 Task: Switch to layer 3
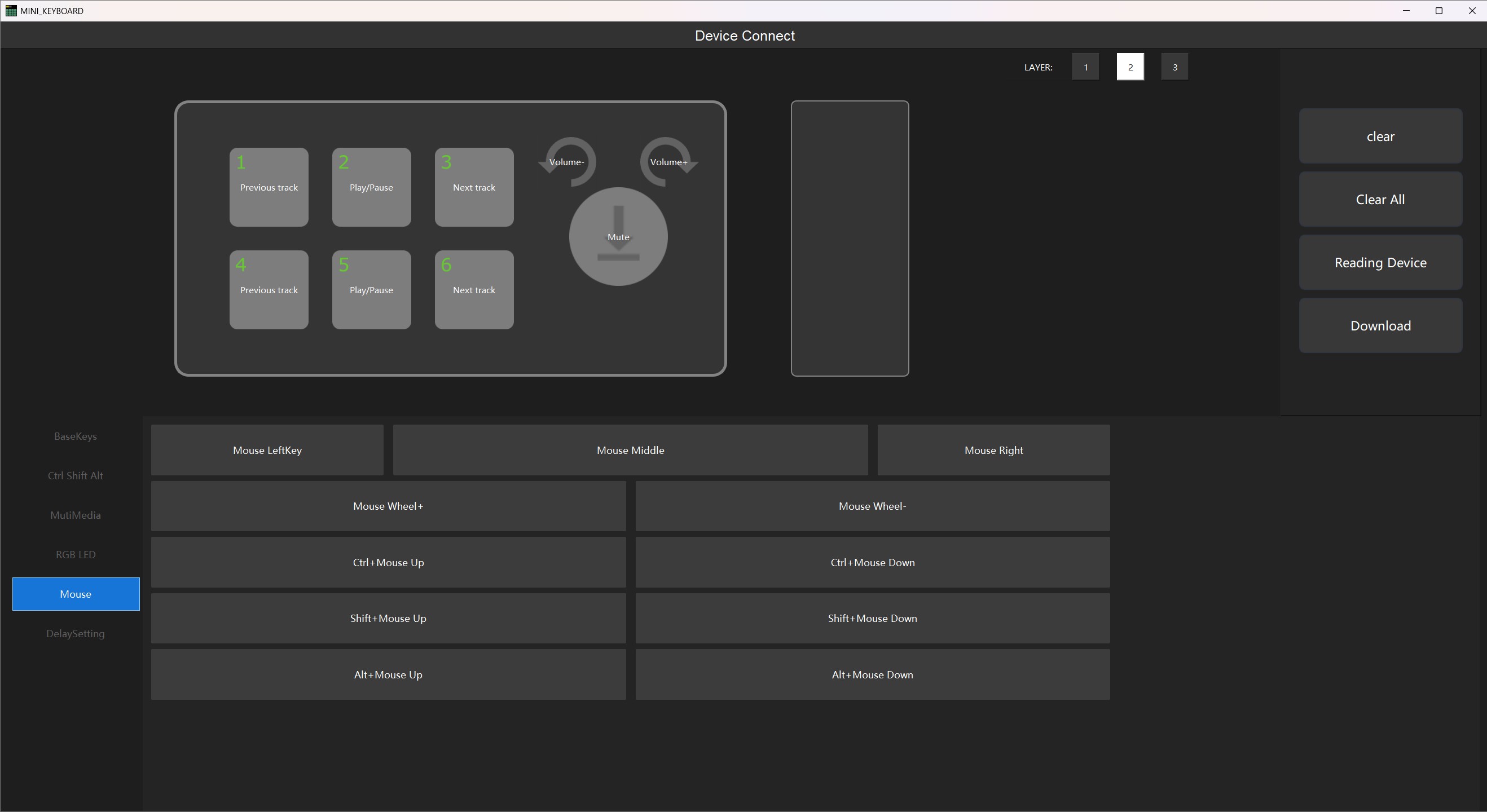coord(1174,67)
